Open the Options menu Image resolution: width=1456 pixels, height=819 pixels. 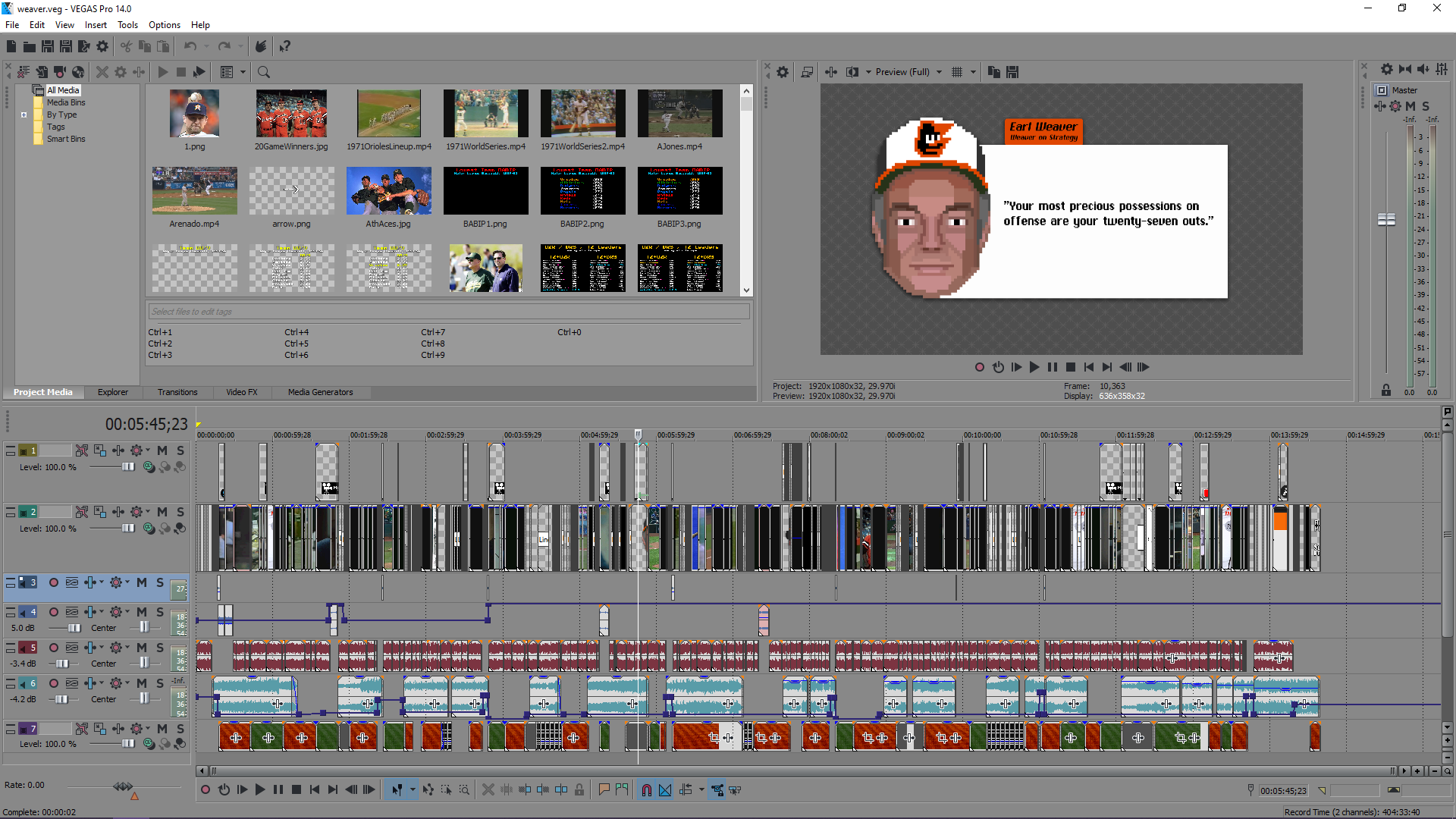[x=165, y=25]
